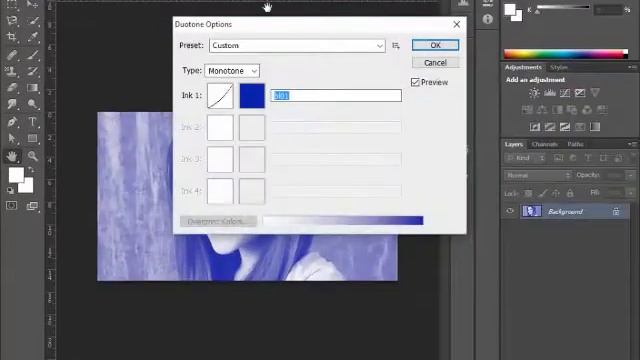Add a Vibrance adjustment

tap(595, 93)
